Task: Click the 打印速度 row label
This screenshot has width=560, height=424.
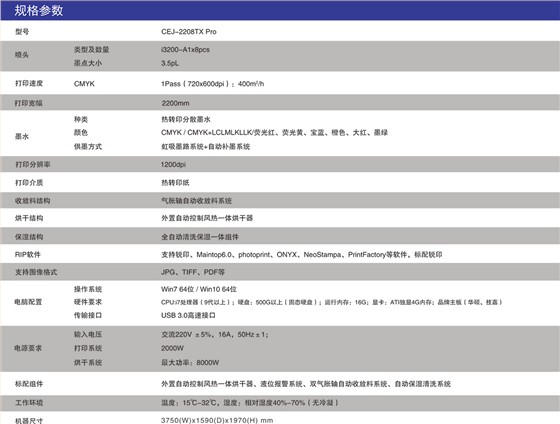Action: (29, 84)
